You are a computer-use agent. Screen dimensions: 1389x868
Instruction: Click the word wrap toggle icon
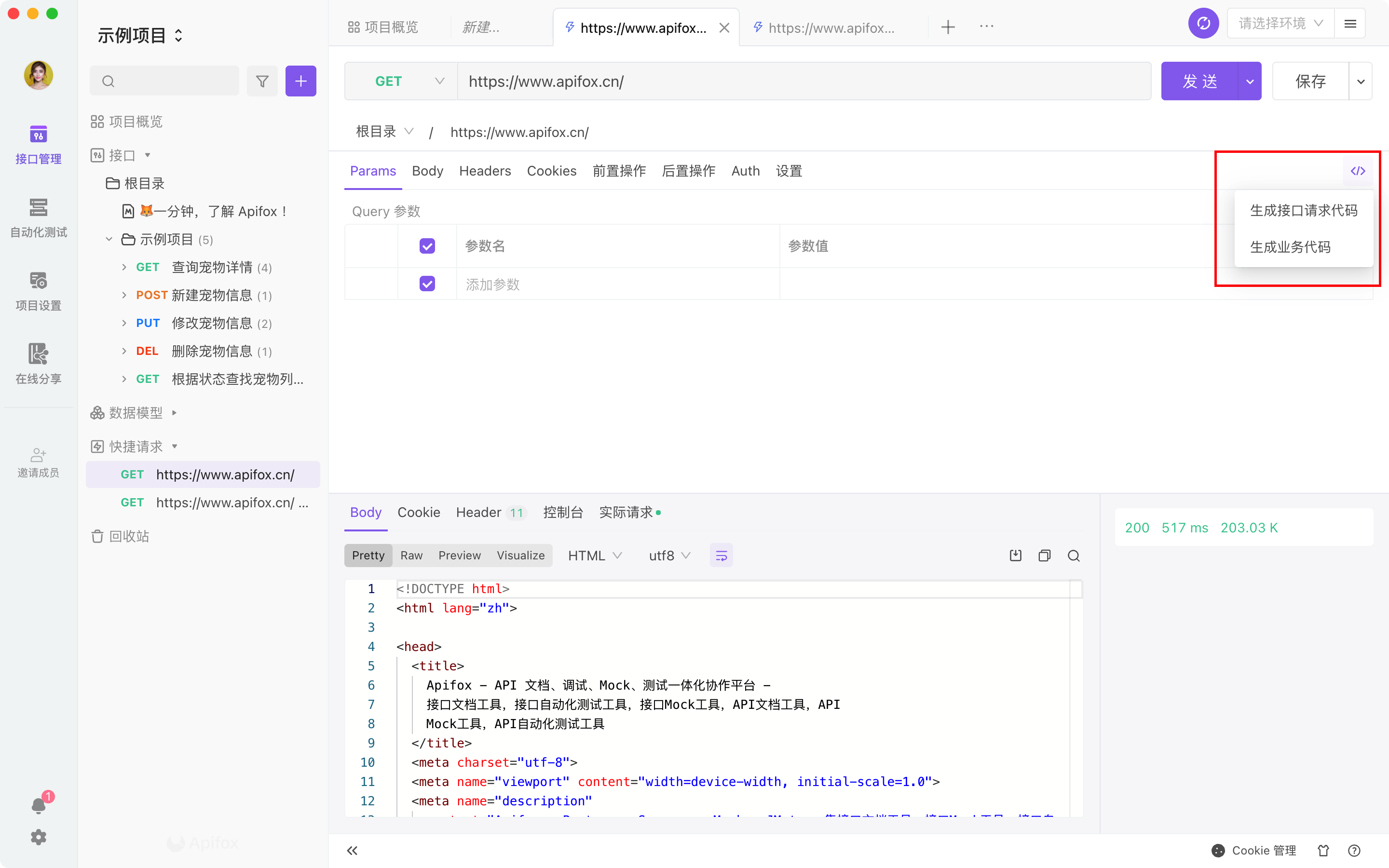point(721,555)
